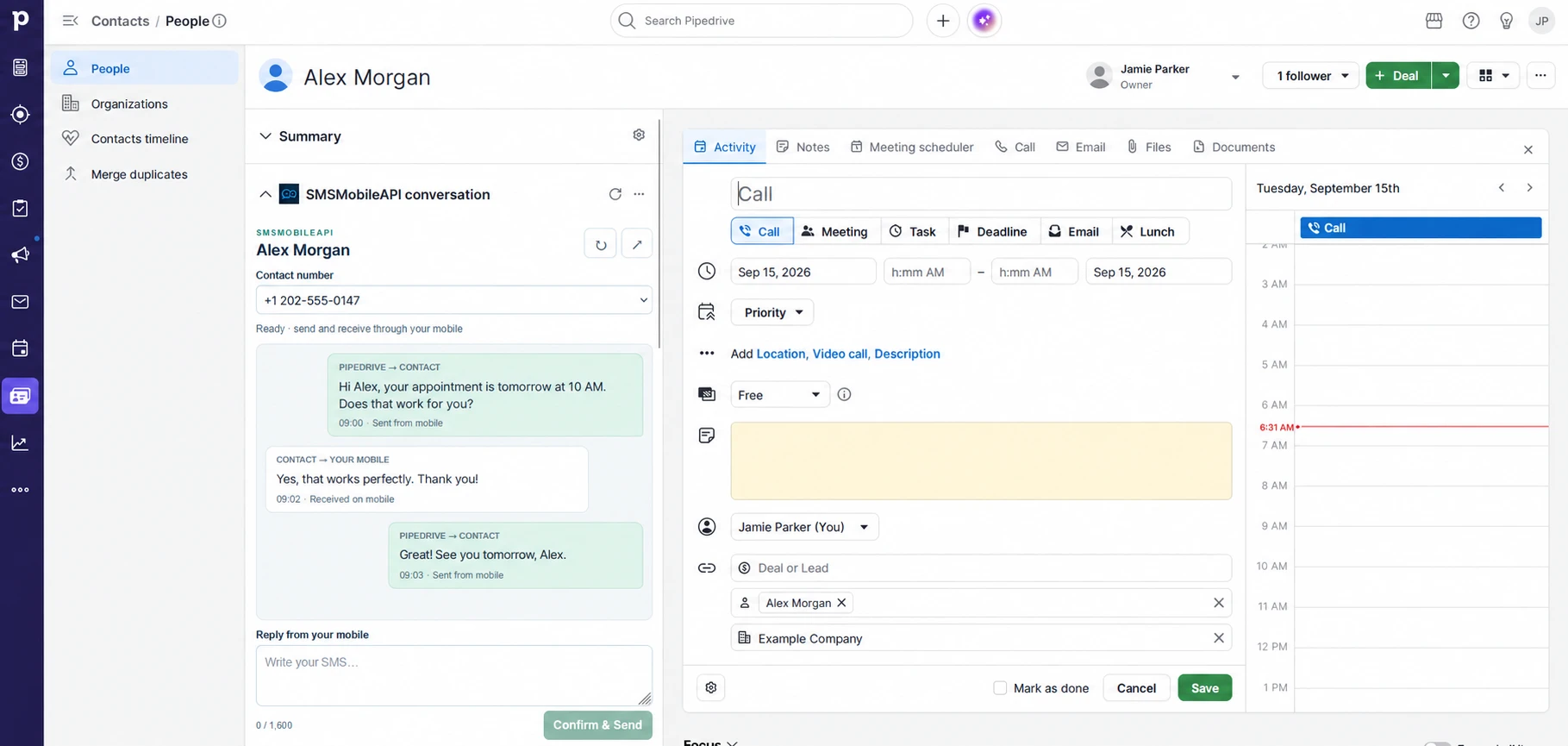Add Location link

click(780, 354)
